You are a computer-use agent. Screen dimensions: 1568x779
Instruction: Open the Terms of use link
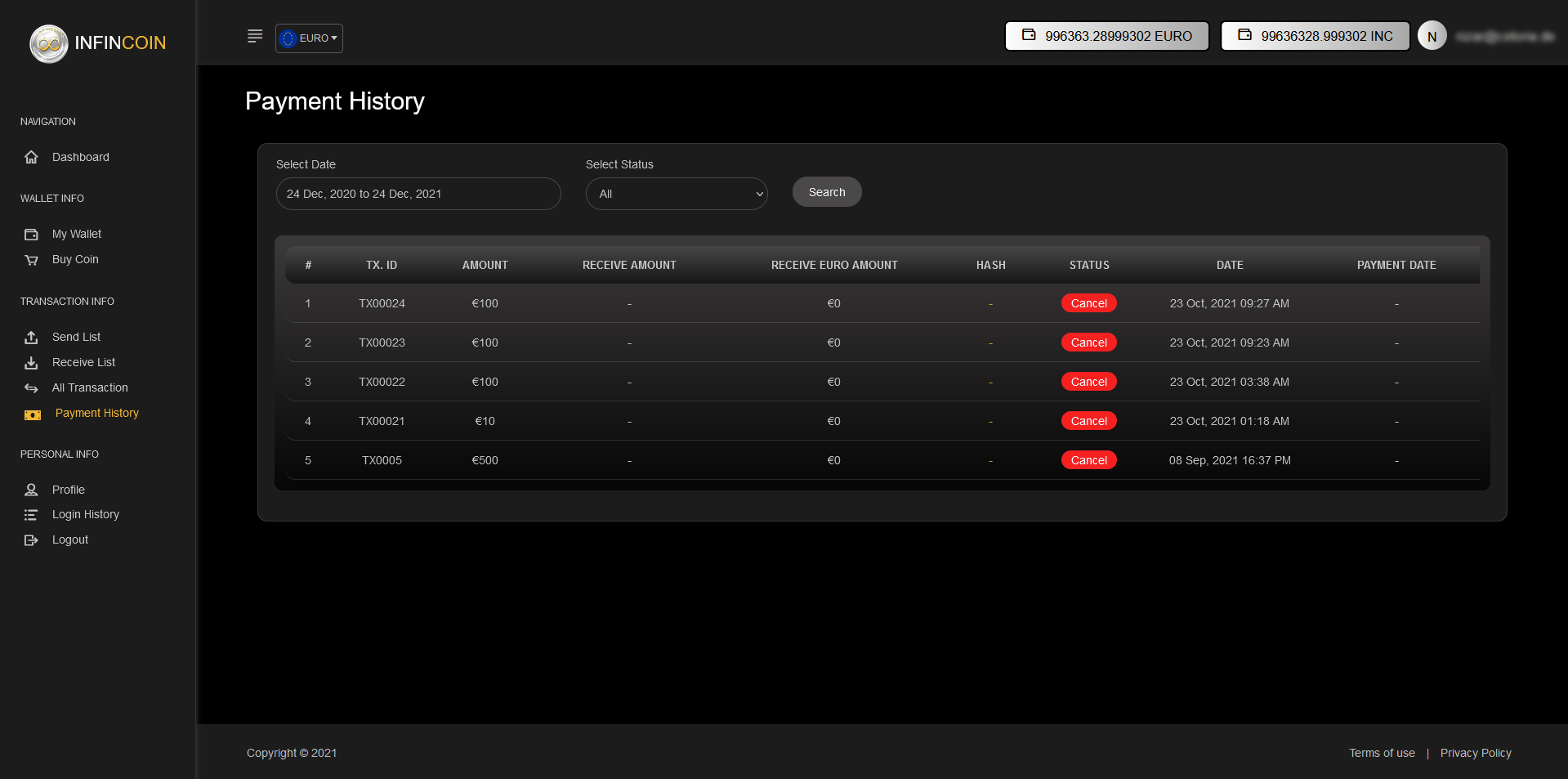pyautogui.click(x=1381, y=753)
